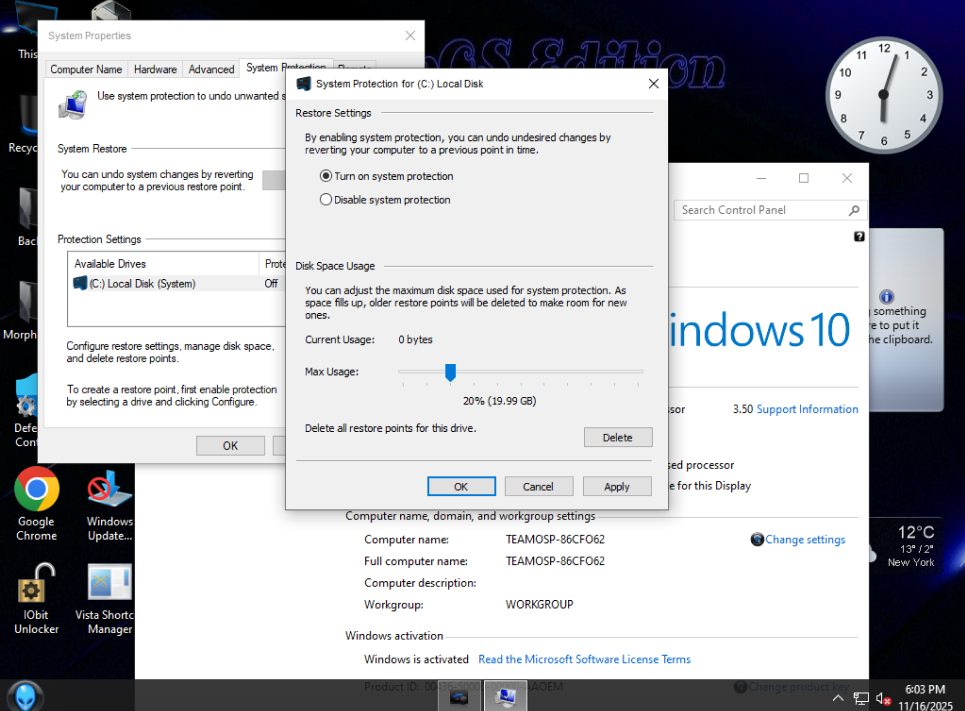Close the System Properties window

tap(410, 36)
